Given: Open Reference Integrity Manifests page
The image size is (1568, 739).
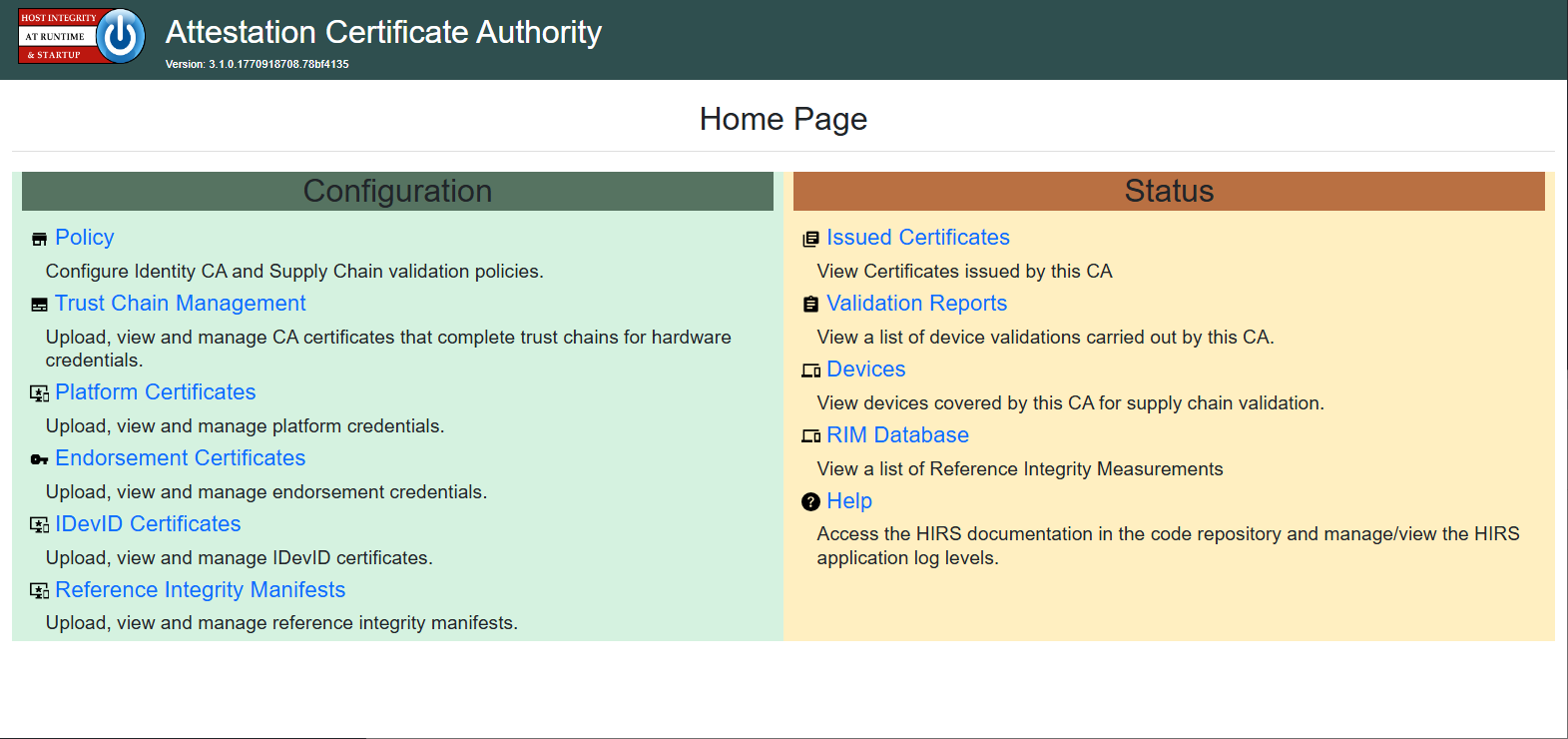Looking at the screenshot, I should [201, 590].
